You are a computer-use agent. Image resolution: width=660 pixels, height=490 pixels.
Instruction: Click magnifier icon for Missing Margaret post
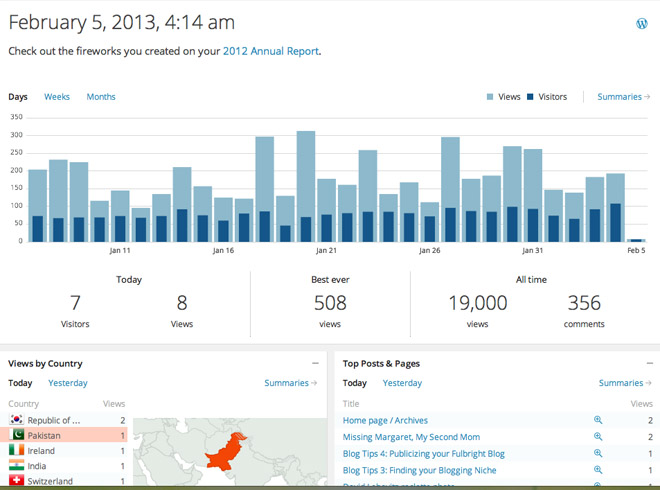coord(598,437)
